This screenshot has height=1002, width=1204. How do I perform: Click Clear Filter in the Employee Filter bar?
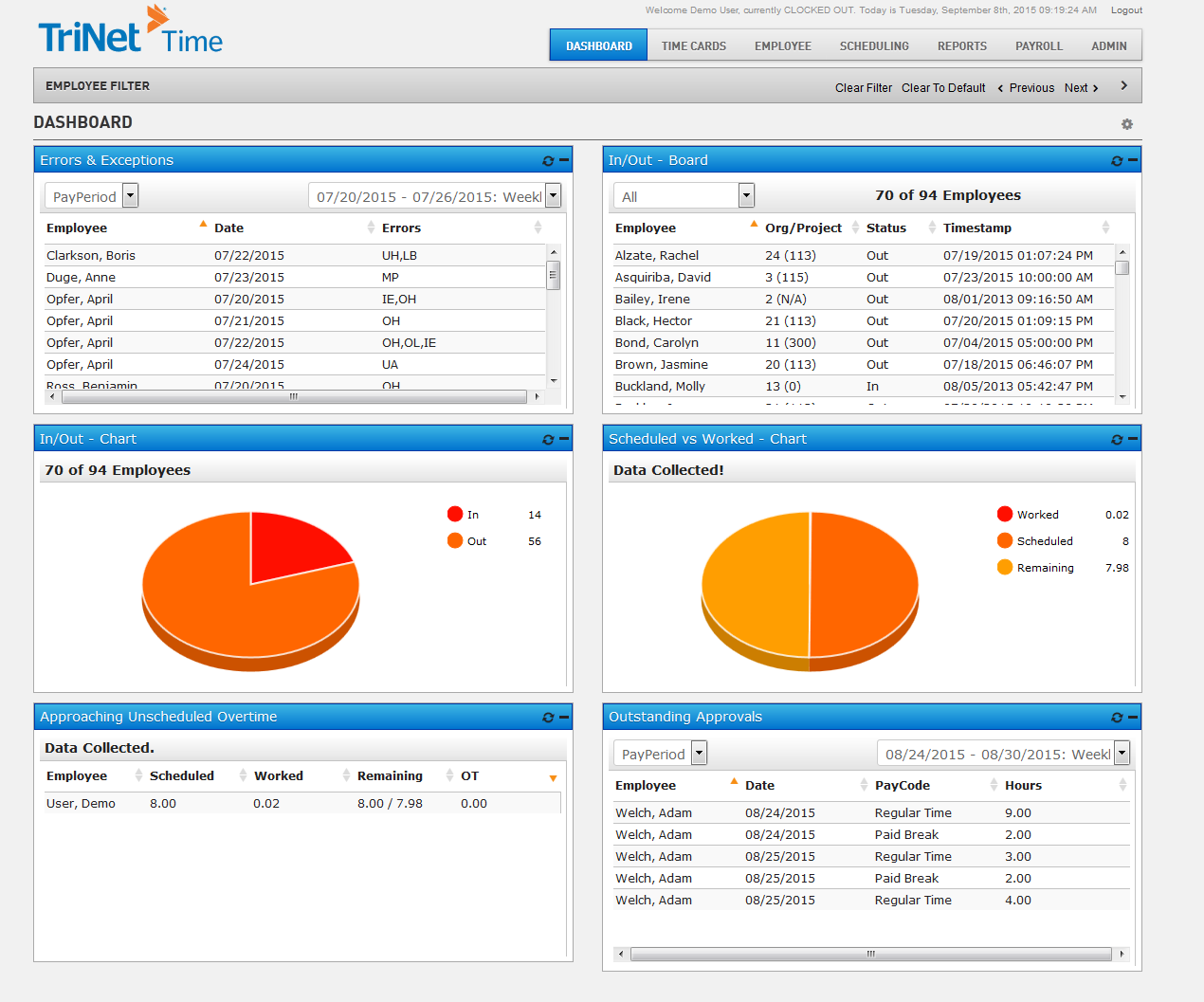click(x=863, y=87)
